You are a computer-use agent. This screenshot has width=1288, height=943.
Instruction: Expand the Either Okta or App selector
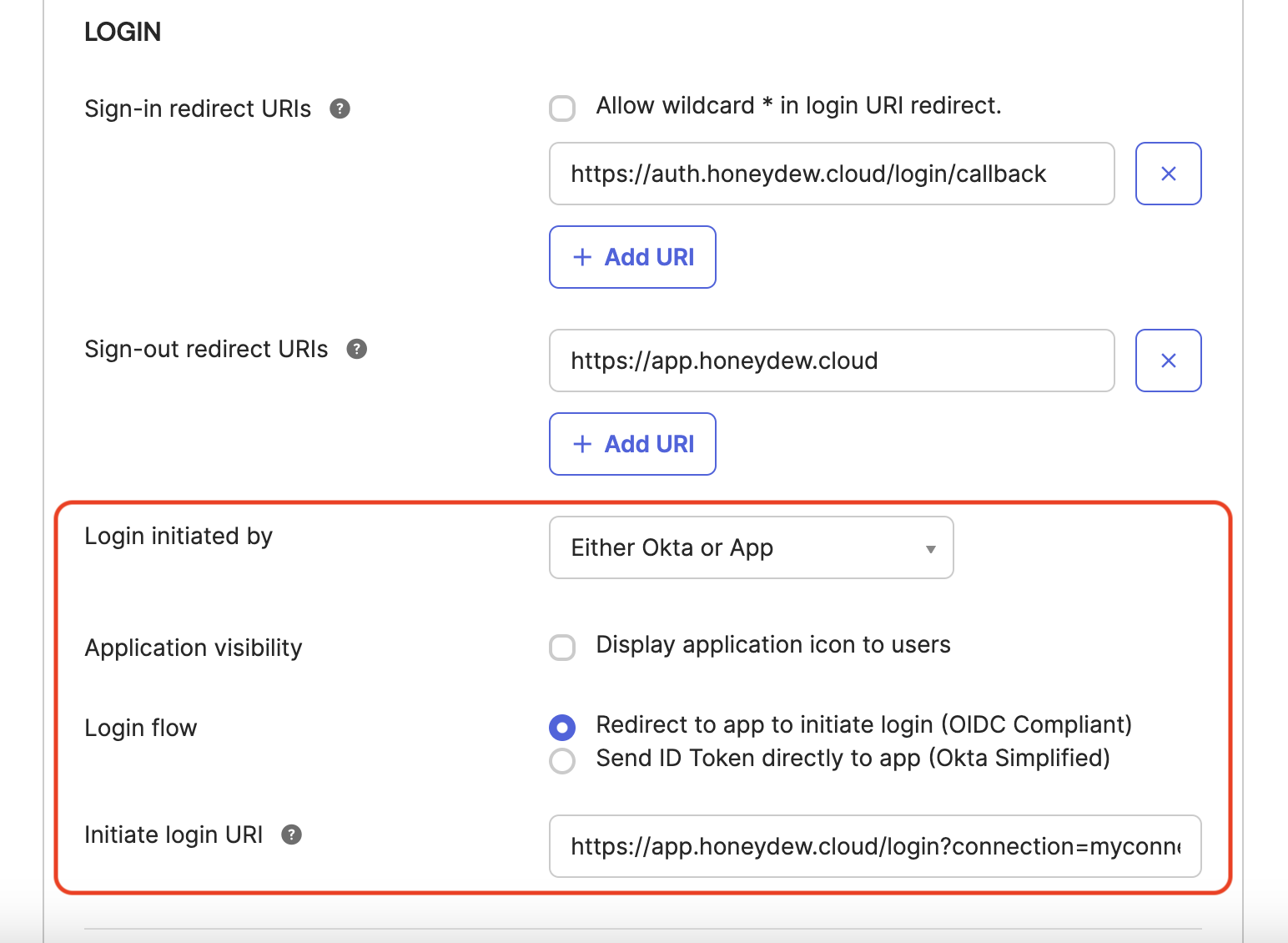pos(750,547)
